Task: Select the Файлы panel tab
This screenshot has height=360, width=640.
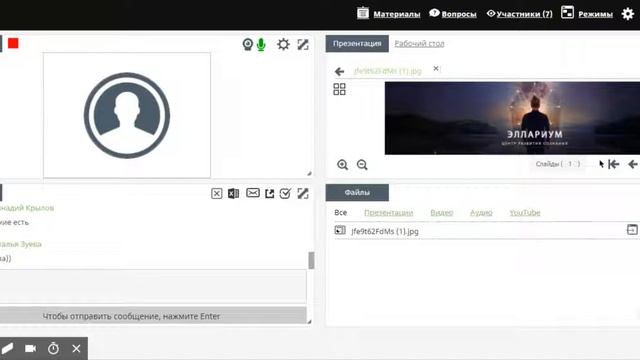Action: pos(357,193)
